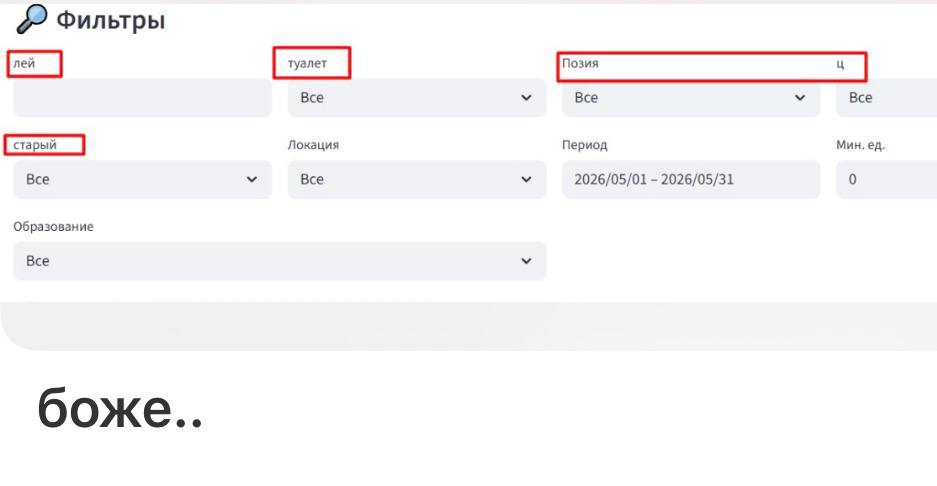Click the chevron arrow in Позия dropdown
Viewport: 937px width, 486px height.
pyautogui.click(x=800, y=97)
